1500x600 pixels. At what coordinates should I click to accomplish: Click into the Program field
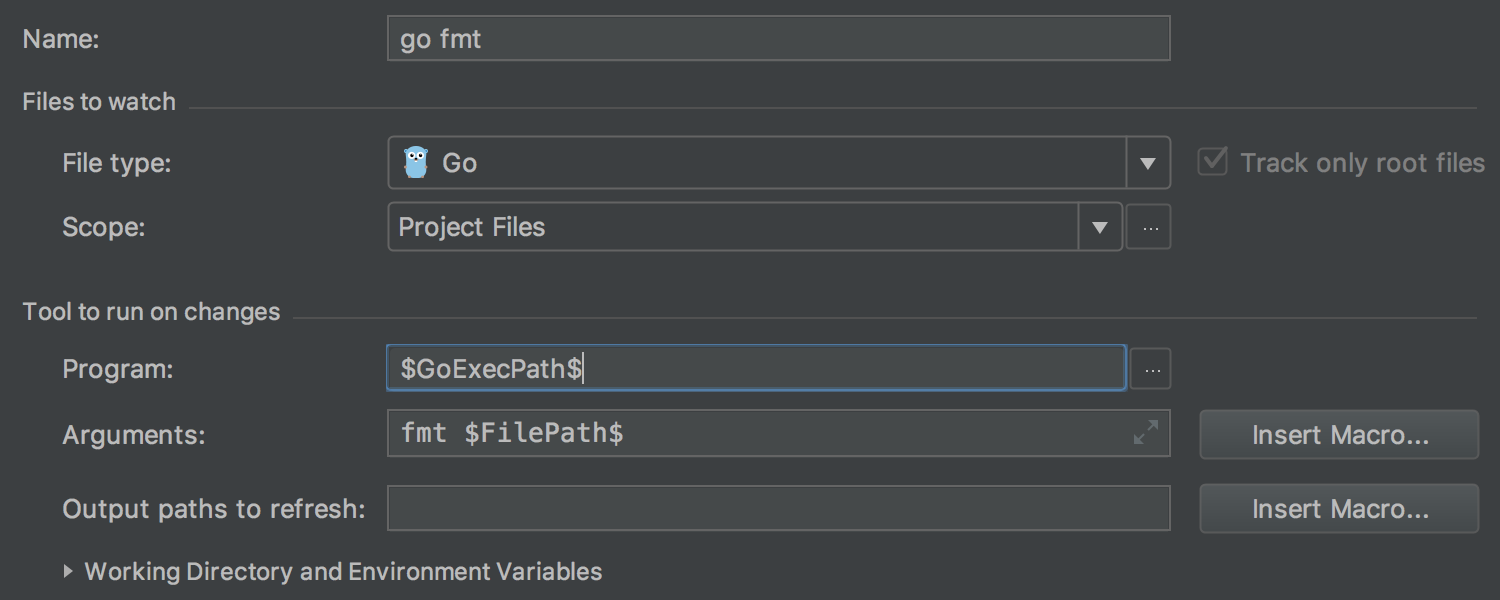pos(757,368)
